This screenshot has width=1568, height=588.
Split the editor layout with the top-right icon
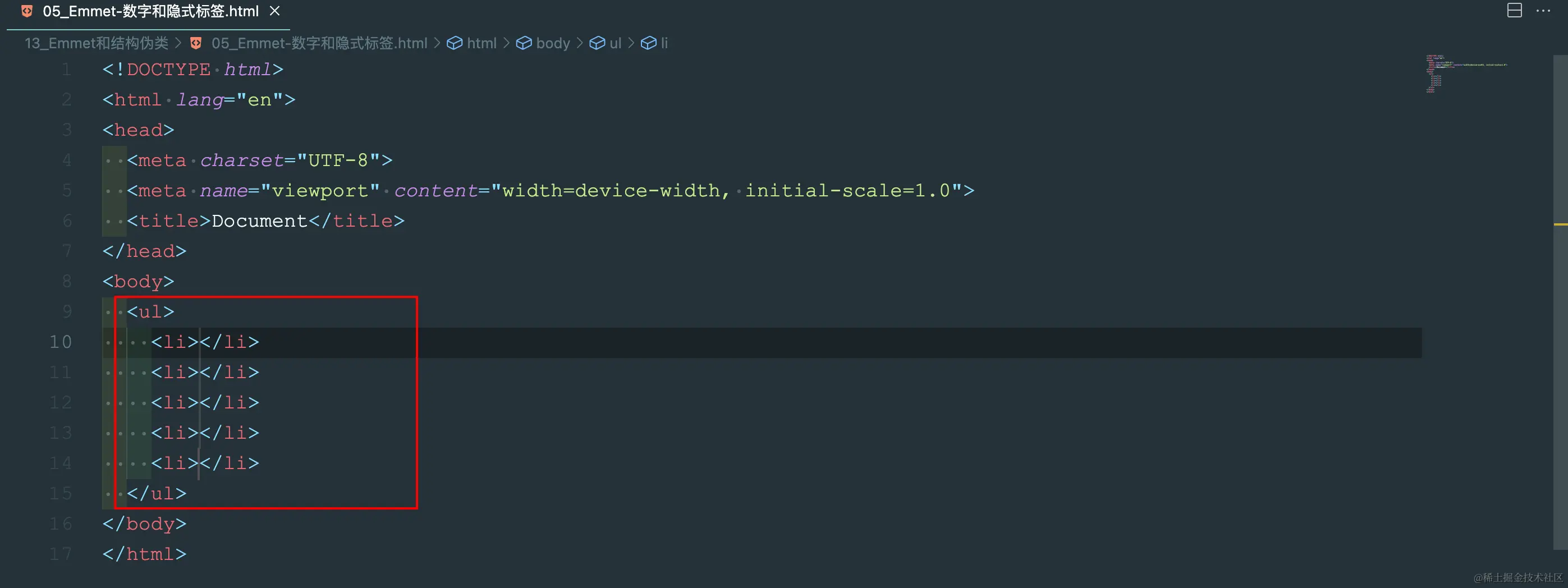click(1515, 10)
